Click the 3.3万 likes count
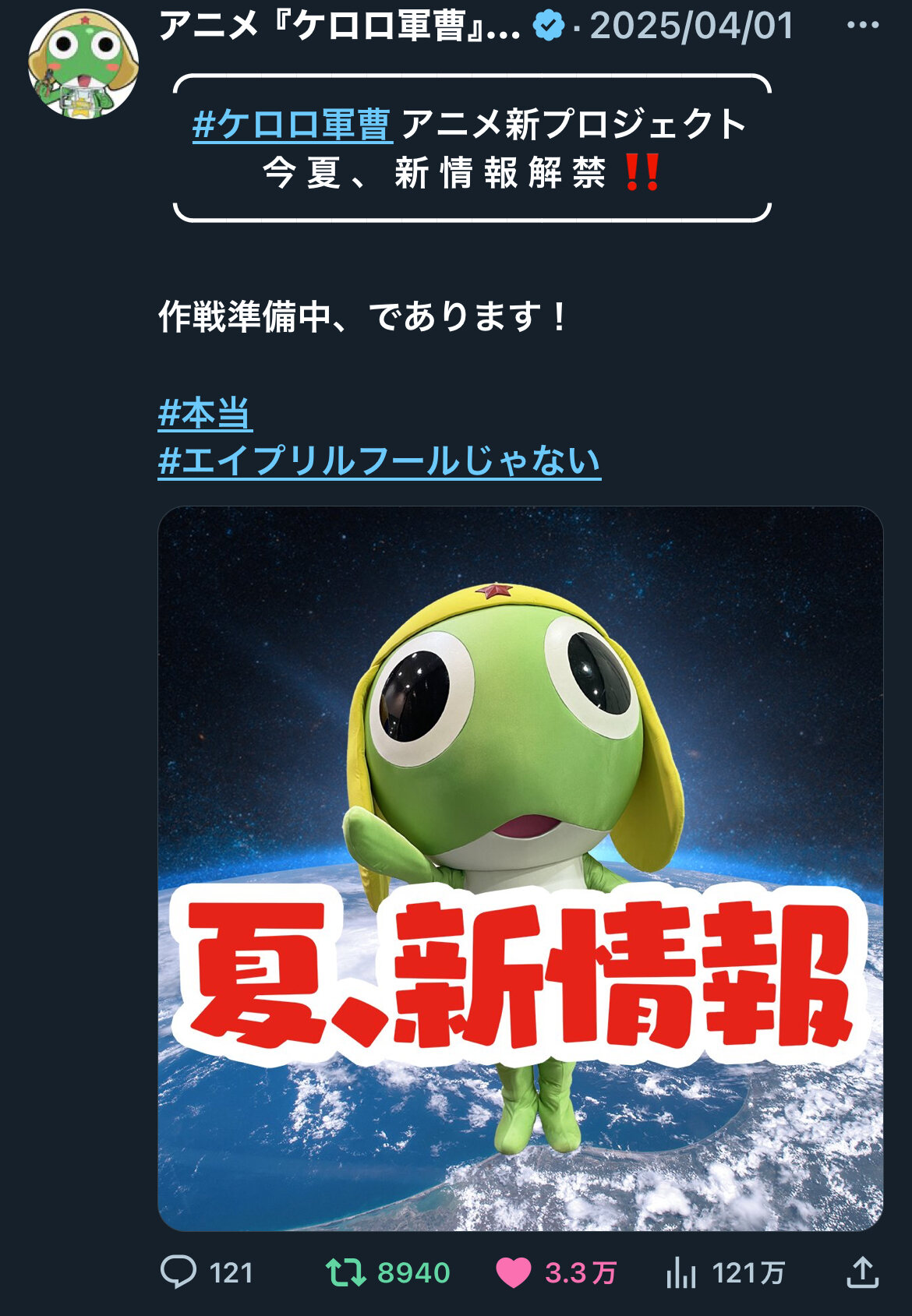 pyautogui.click(x=581, y=1273)
